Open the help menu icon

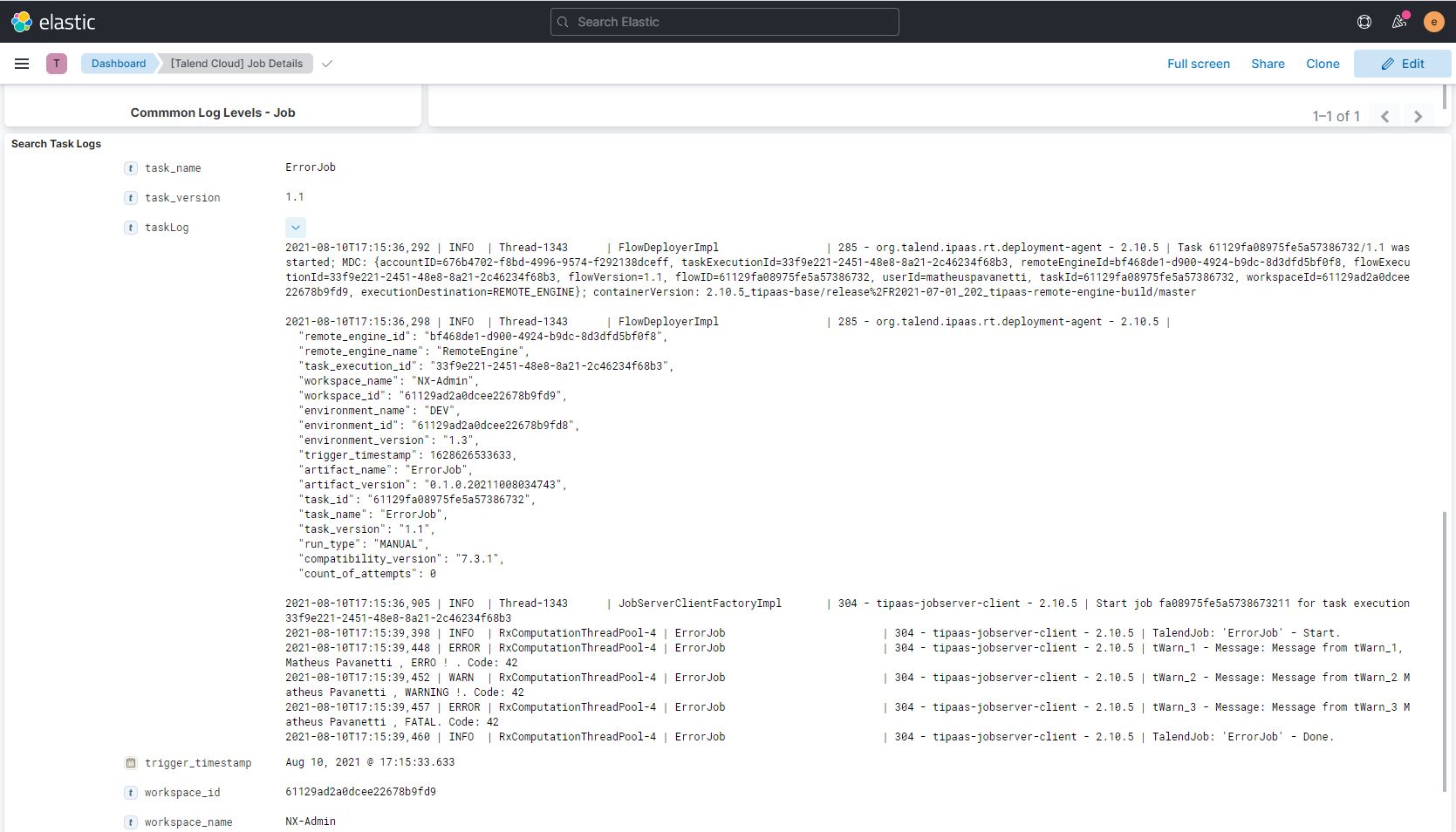coord(1364,22)
